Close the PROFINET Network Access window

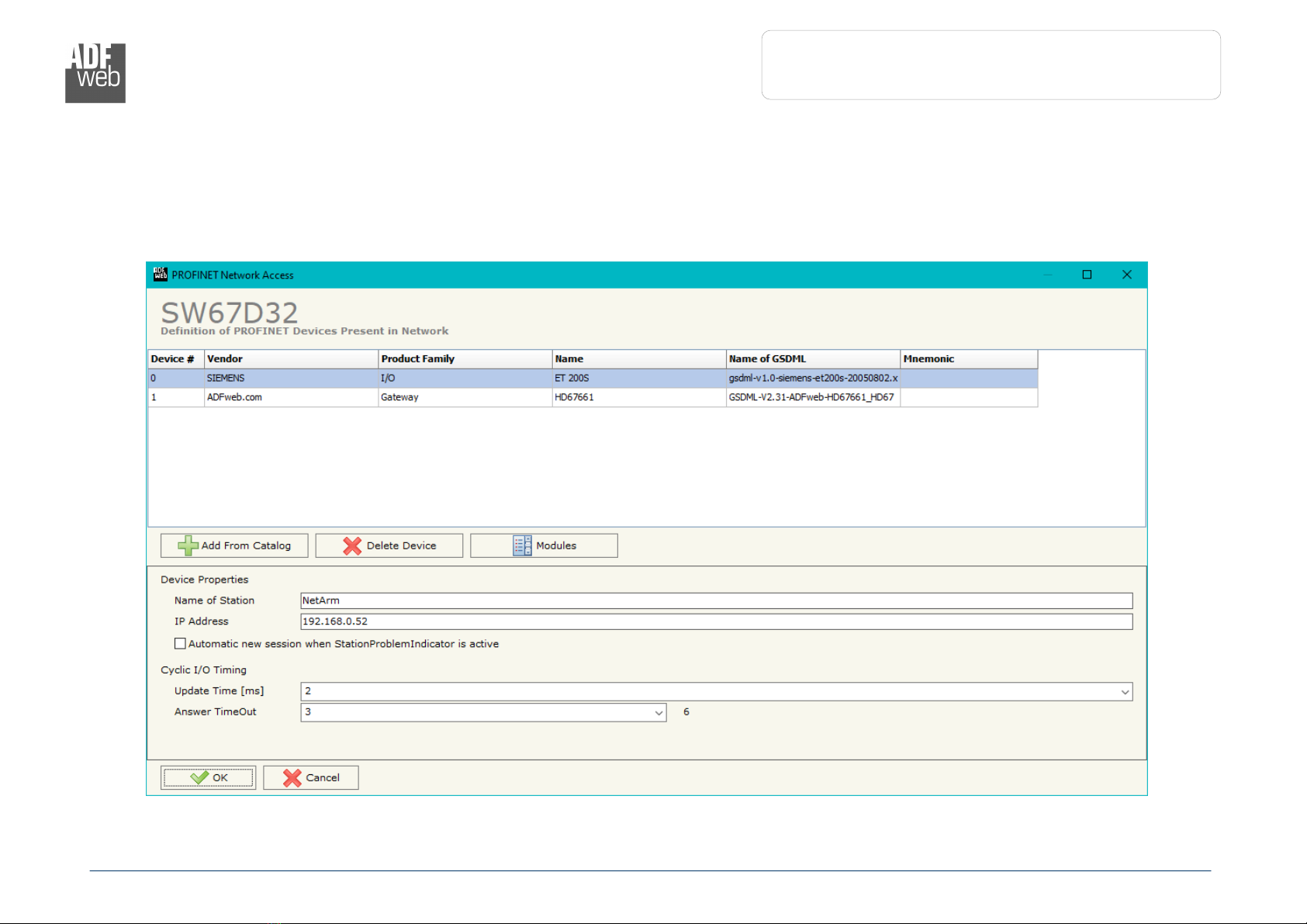click(1127, 275)
